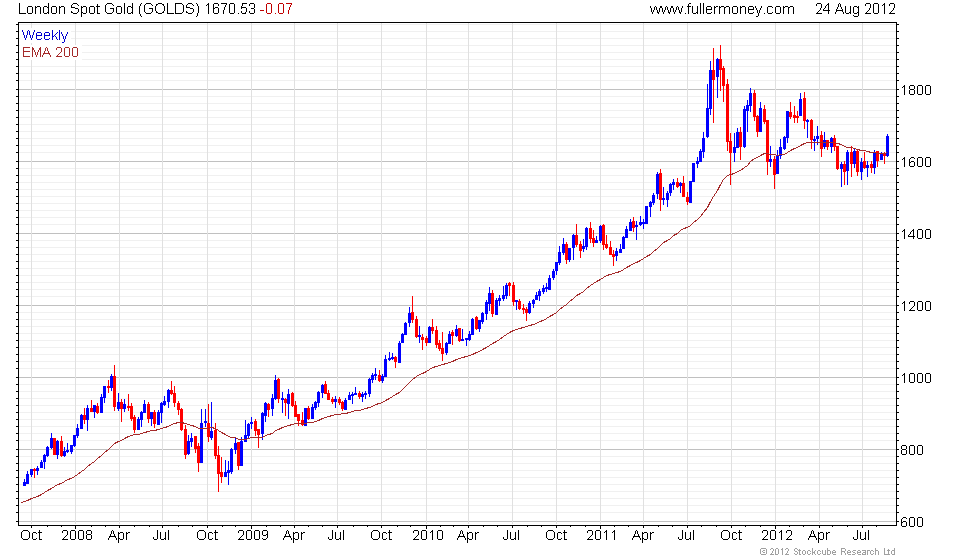This screenshot has height=560, width=980.
Task: Click the 'Jul' label between 2010 and 2011
Action: [x=511, y=536]
